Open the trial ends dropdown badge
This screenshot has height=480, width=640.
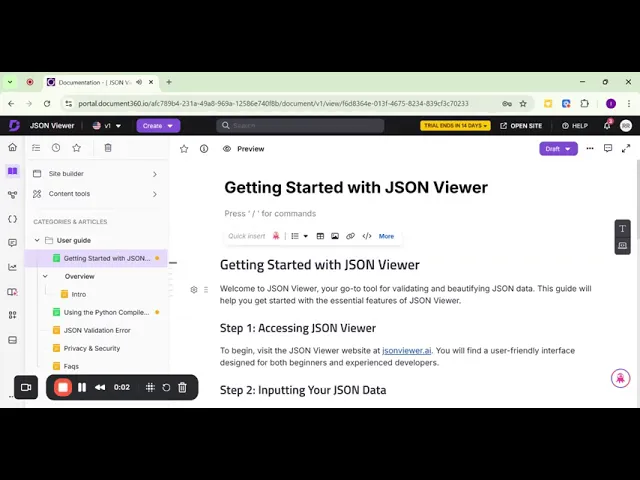click(456, 126)
